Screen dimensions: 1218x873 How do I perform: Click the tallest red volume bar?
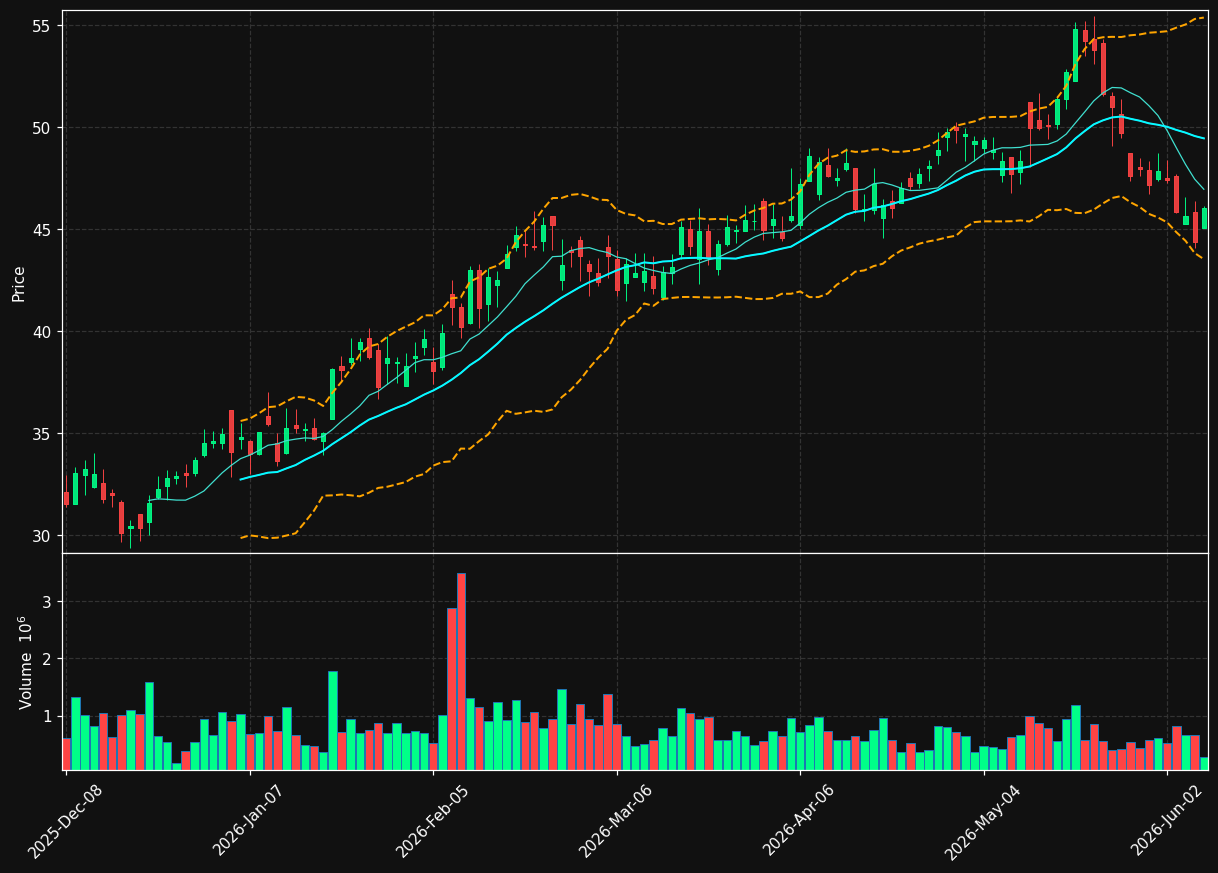[461, 671]
